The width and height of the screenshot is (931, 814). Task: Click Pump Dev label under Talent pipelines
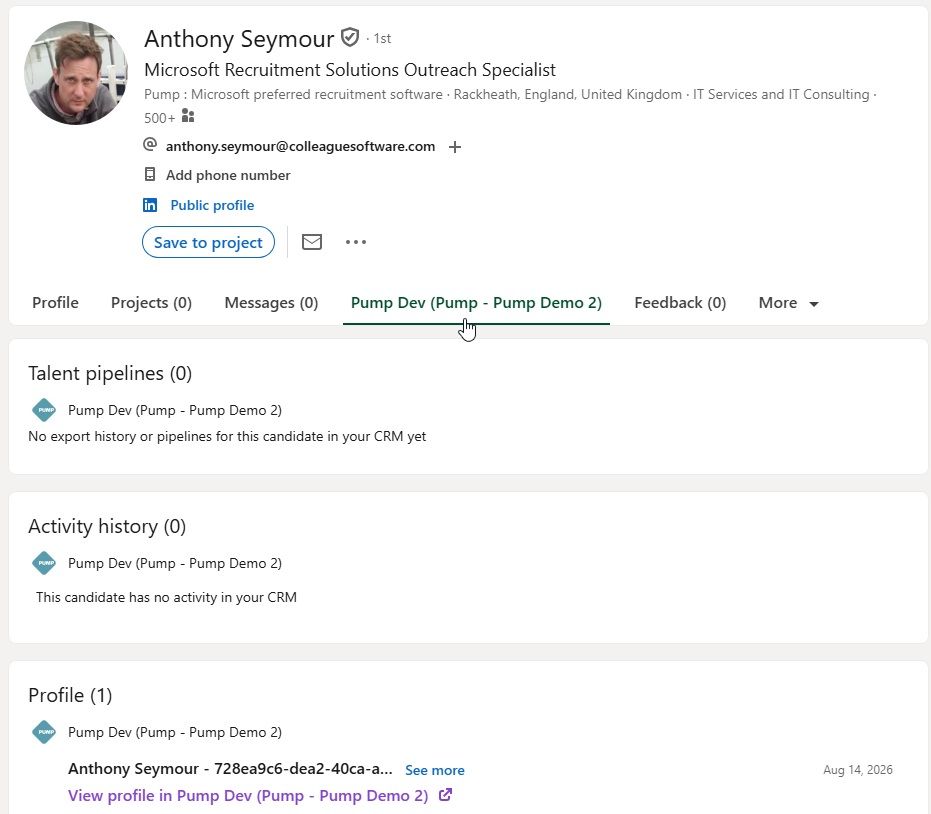click(x=175, y=410)
